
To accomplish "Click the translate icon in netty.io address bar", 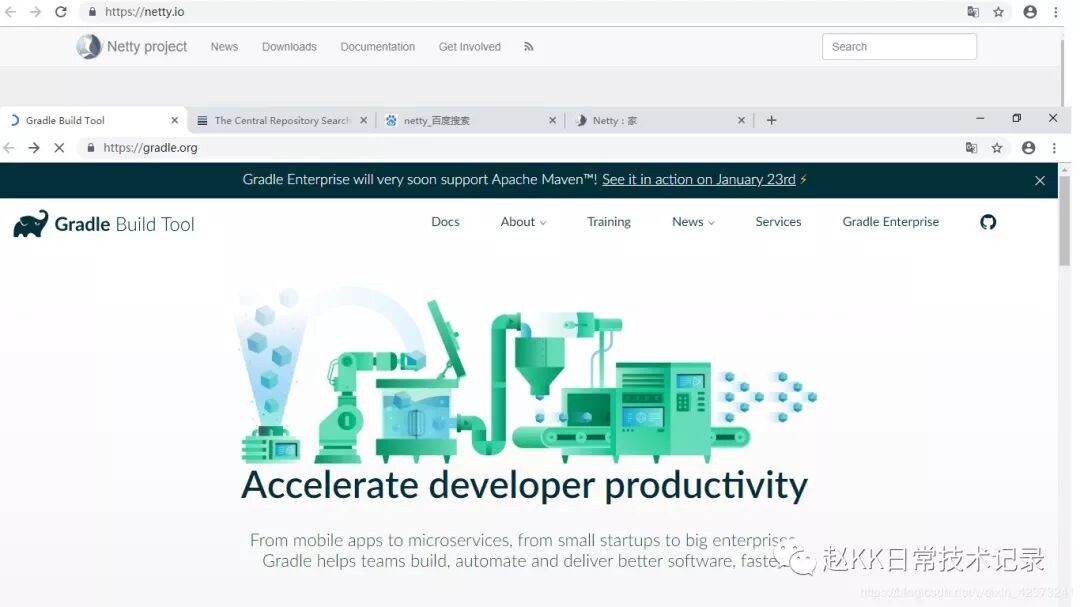I will [x=973, y=12].
